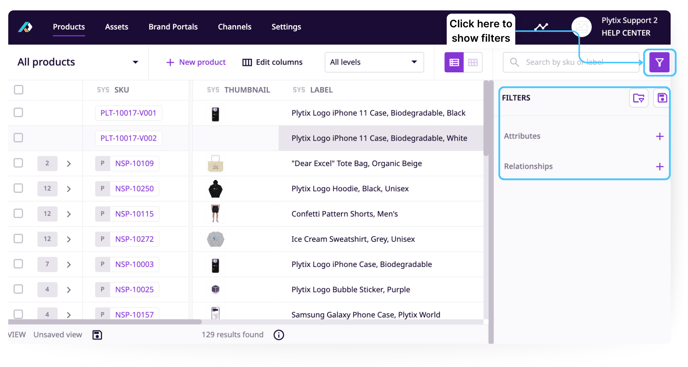Screen dimensions: 688x367
Task: Open the Settings tab
Action: (286, 27)
